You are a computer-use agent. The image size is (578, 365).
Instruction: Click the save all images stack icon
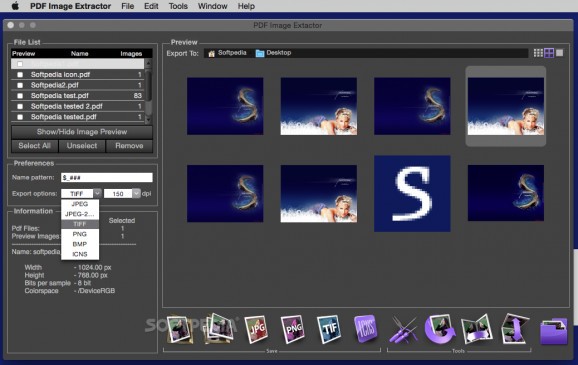coord(219,328)
